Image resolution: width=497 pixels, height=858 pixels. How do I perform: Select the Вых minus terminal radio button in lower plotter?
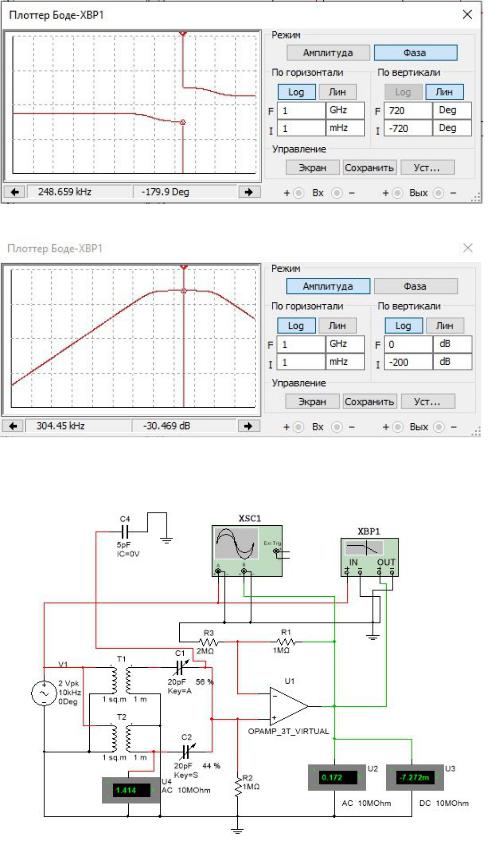(439, 427)
